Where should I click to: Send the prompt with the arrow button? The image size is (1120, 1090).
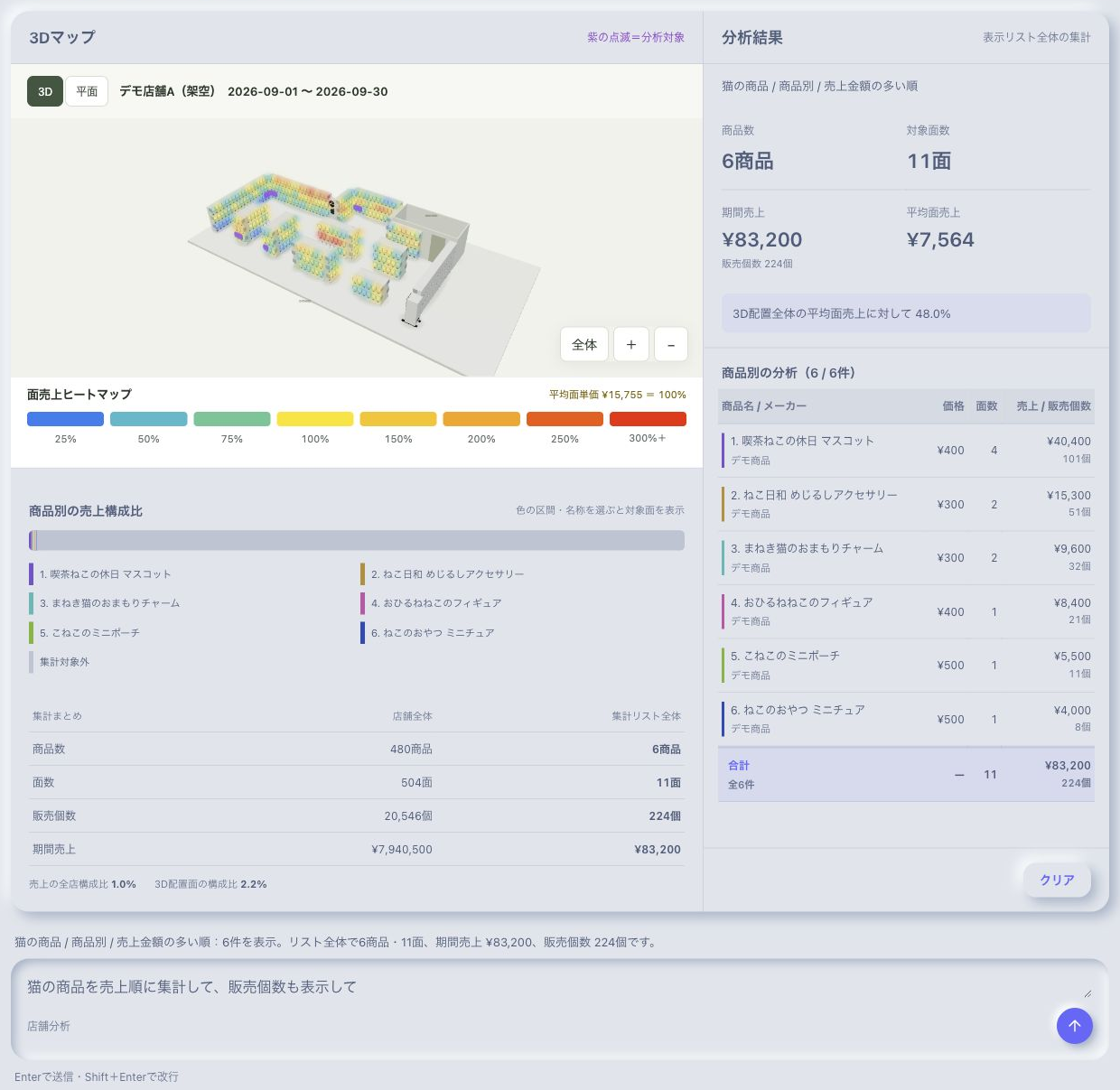point(1074,1026)
